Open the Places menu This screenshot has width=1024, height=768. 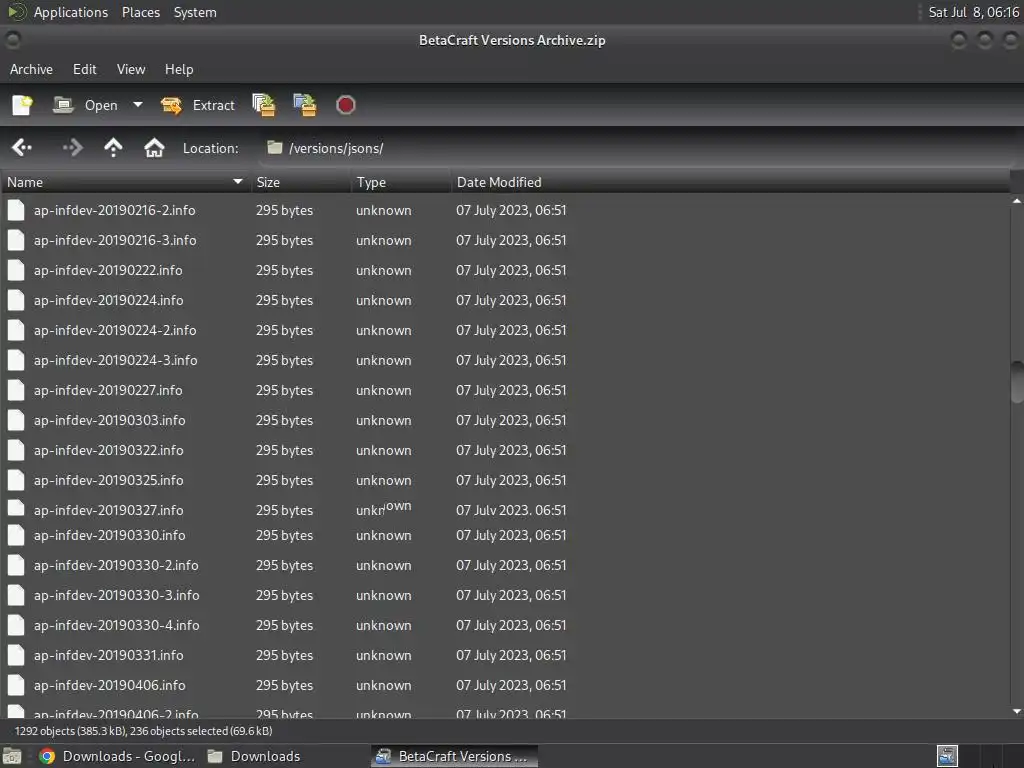[x=141, y=12]
